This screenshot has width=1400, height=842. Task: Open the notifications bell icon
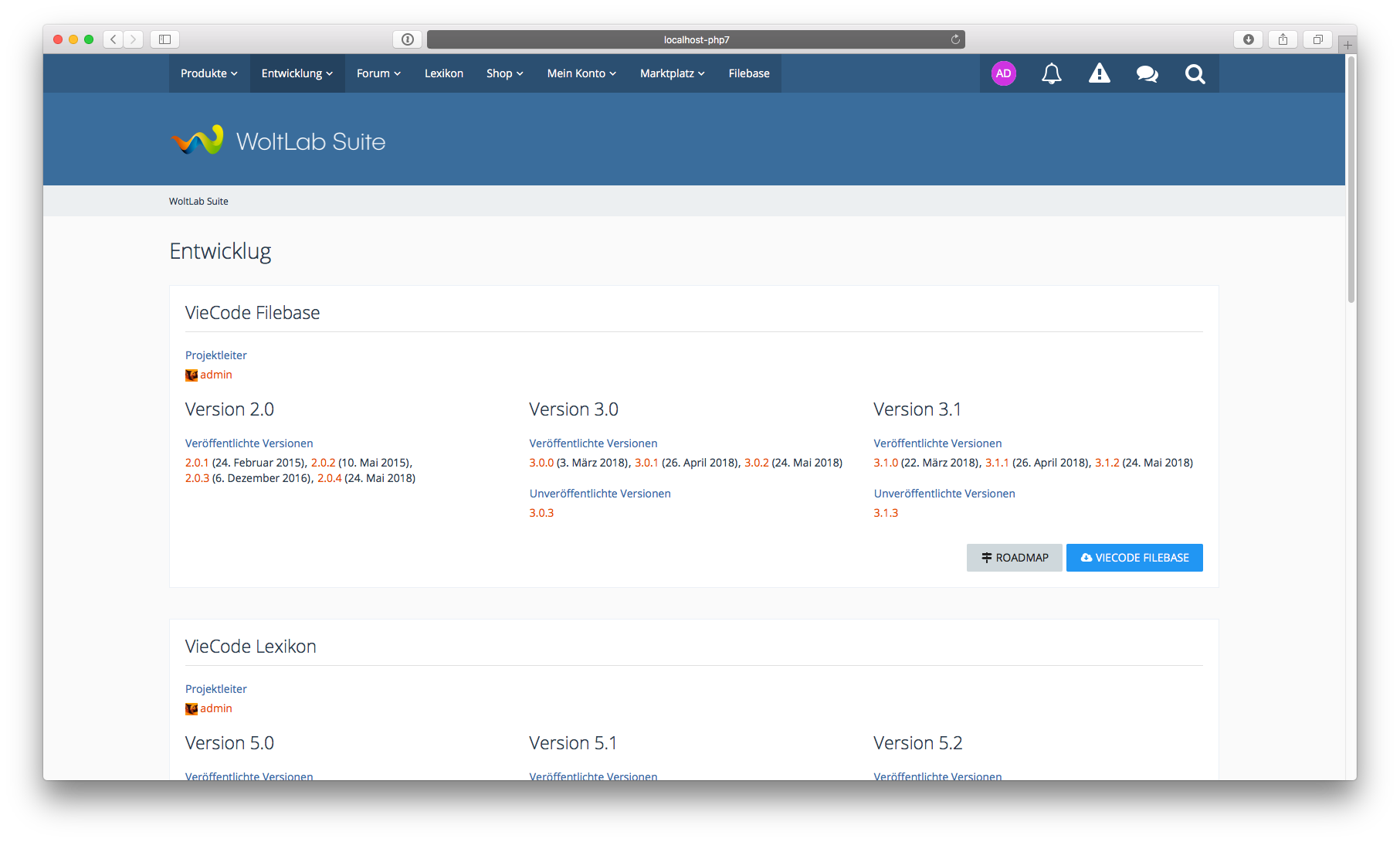pyautogui.click(x=1051, y=74)
